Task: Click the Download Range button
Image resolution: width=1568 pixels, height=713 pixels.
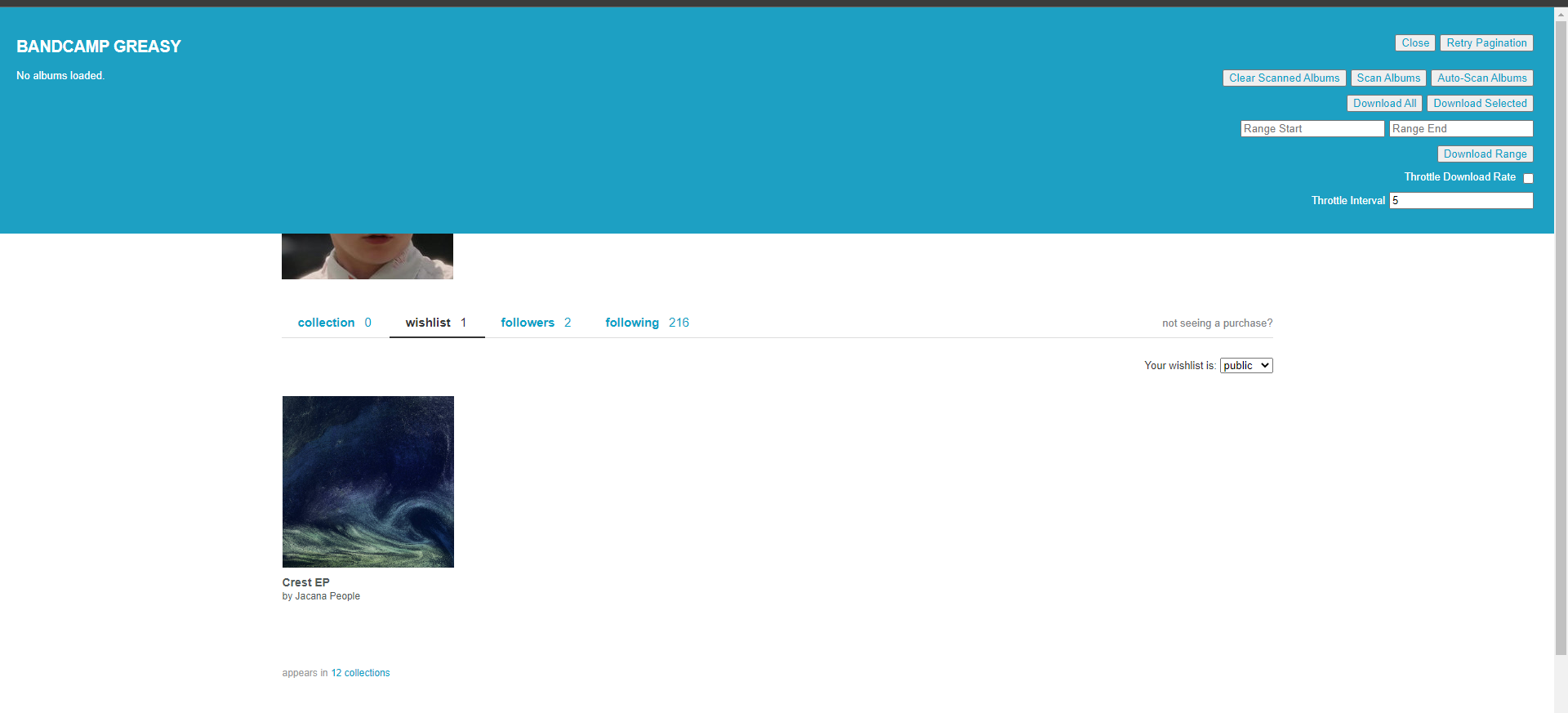Action: (1485, 154)
